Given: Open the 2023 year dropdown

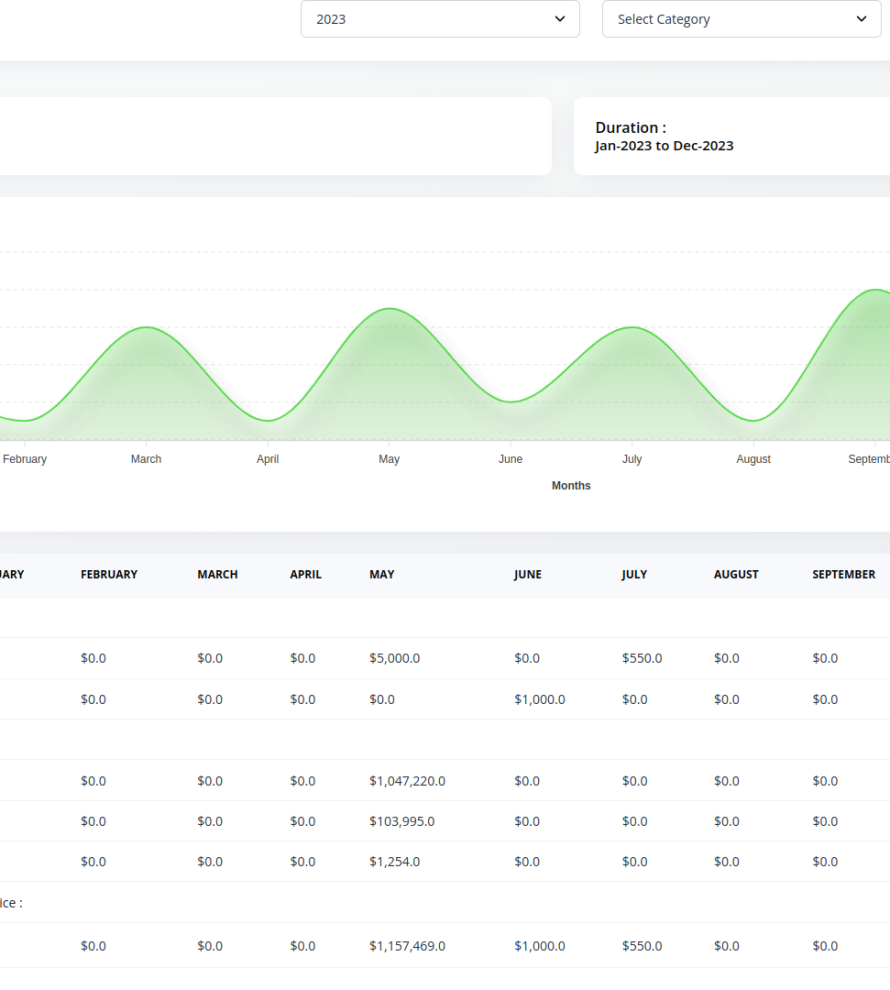Looking at the screenshot, I should point(439,19).
